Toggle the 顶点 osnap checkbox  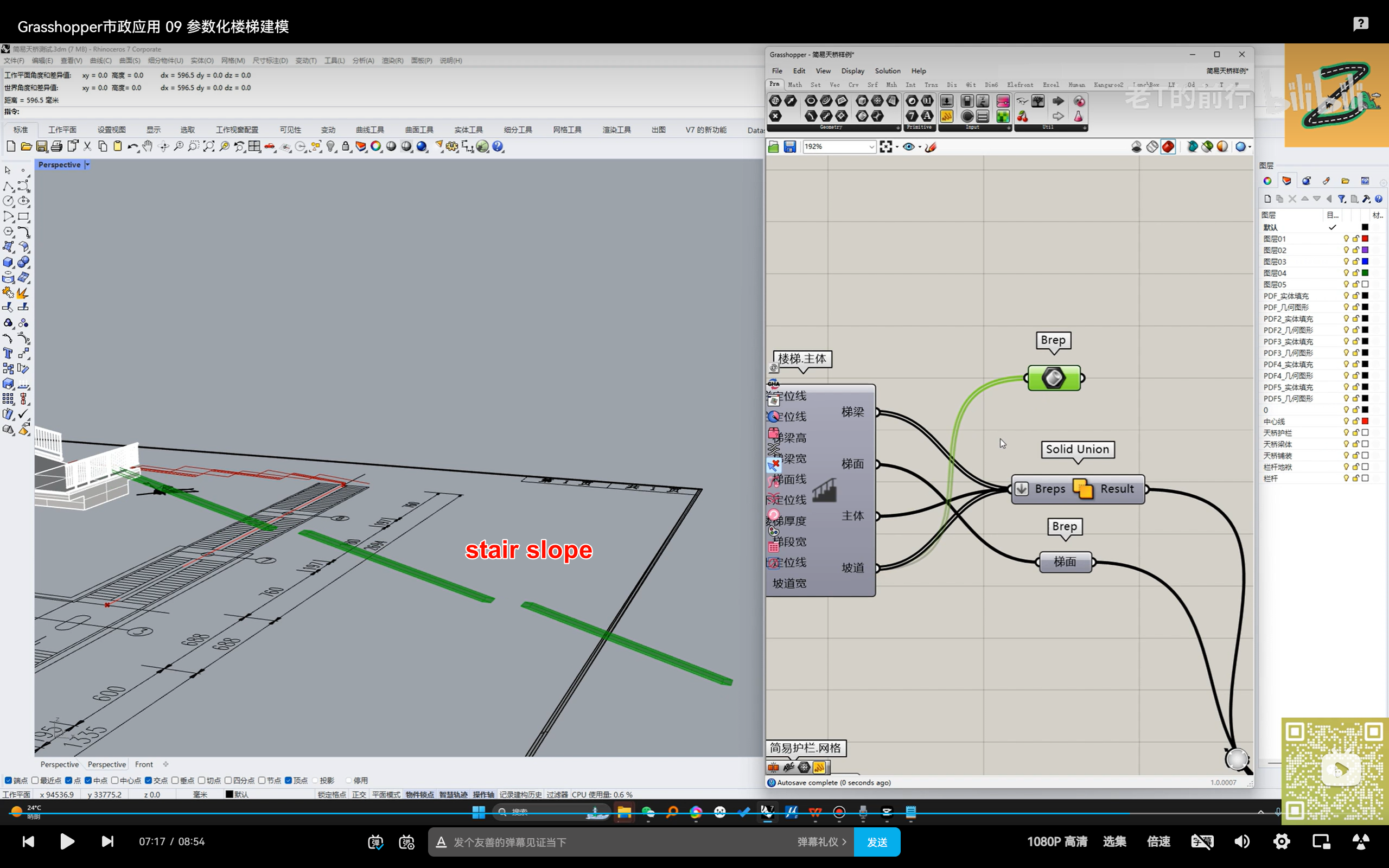pos(289,780)
